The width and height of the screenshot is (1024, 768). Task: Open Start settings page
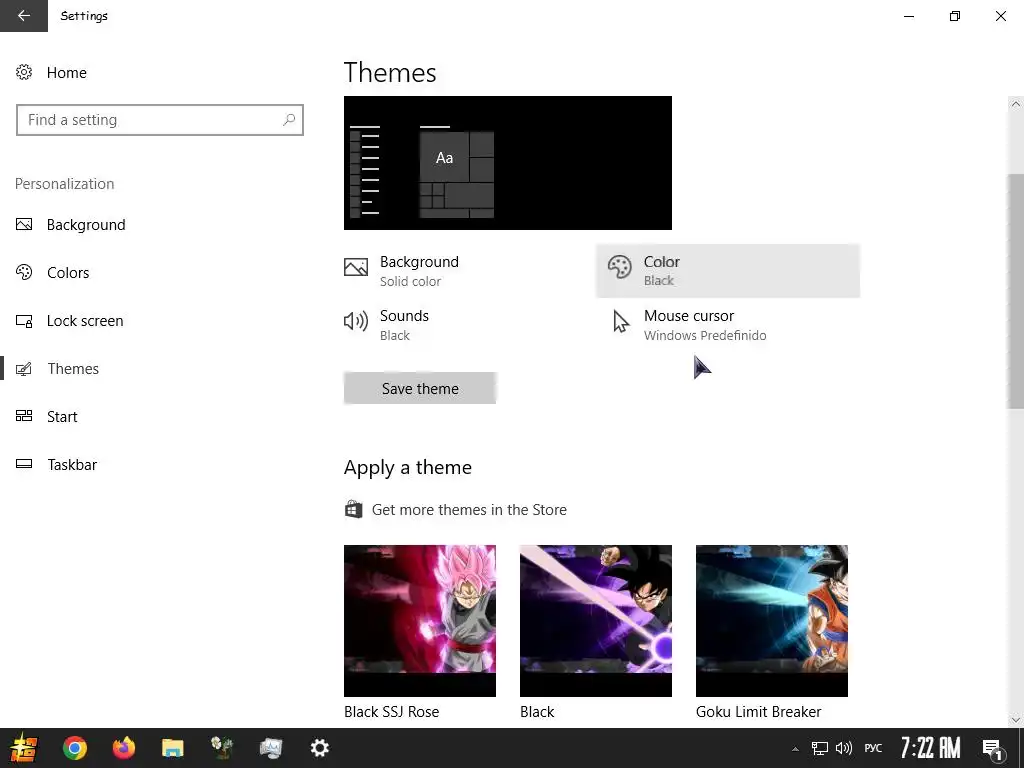tap(46, 417)
